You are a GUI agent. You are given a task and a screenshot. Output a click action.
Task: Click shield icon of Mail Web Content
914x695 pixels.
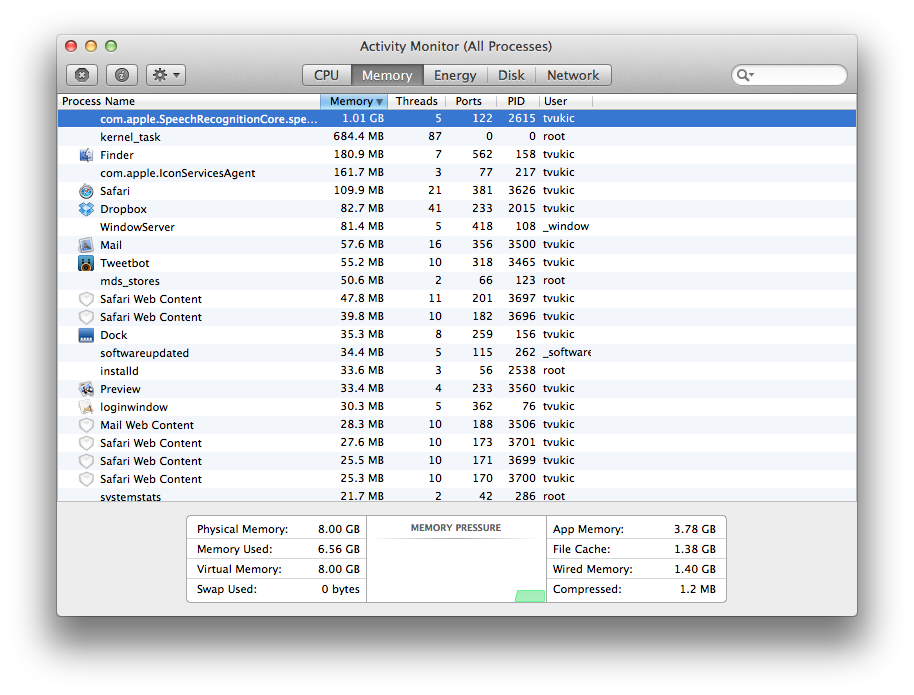pyautogui.click(x=86, y=425)
